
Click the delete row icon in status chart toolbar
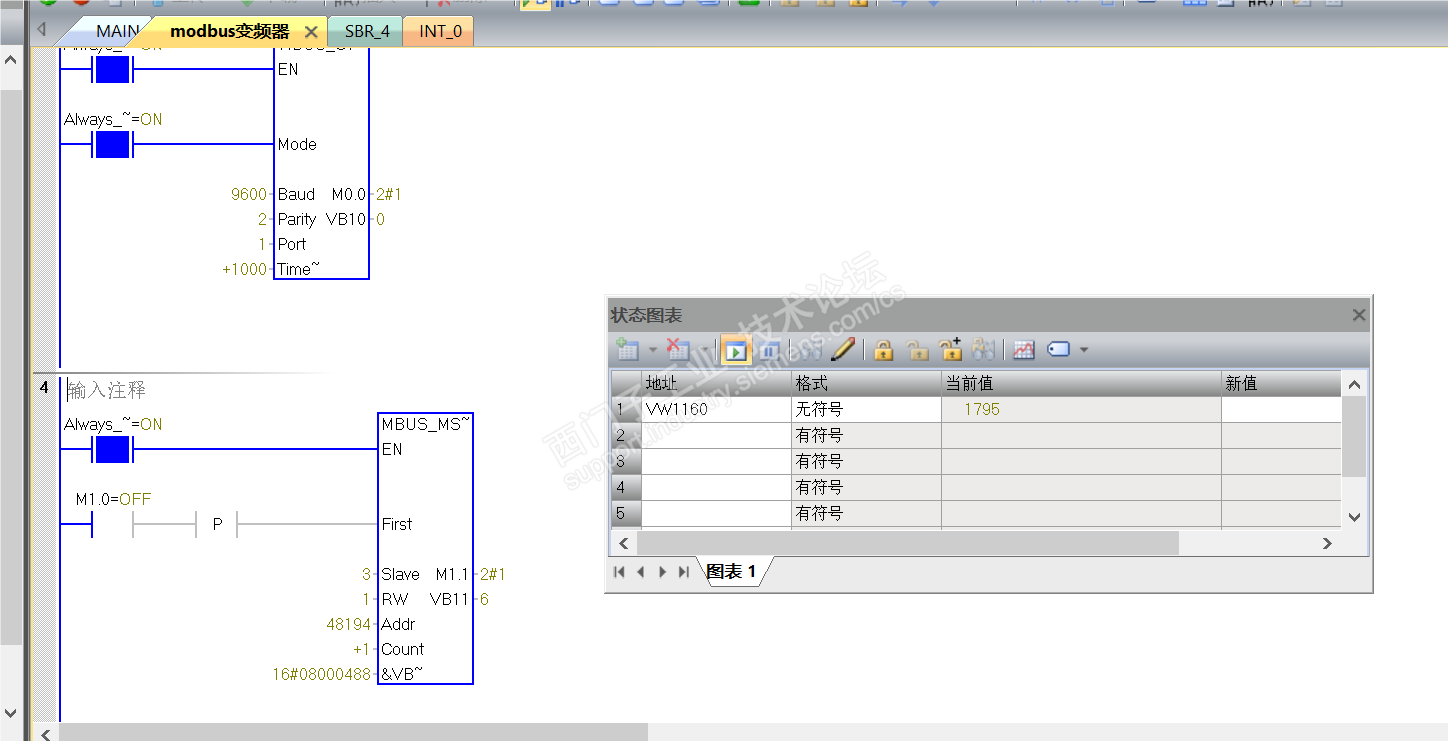pyautogui.click(x=678, y=350)
